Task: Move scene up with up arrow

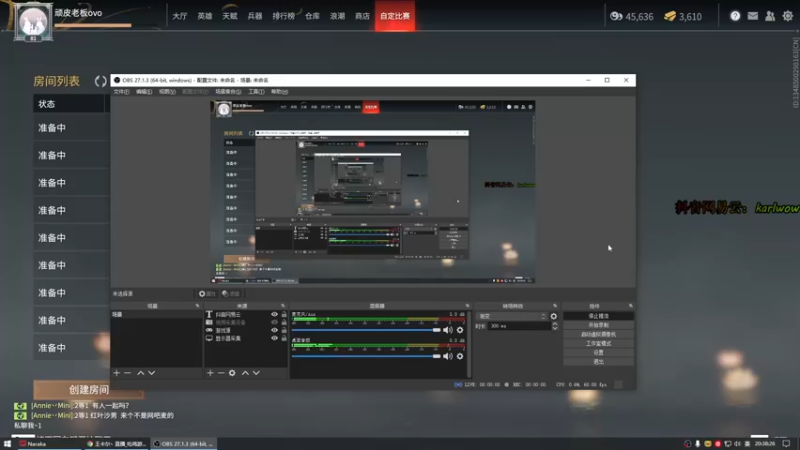Action: (x=140, y=373)
